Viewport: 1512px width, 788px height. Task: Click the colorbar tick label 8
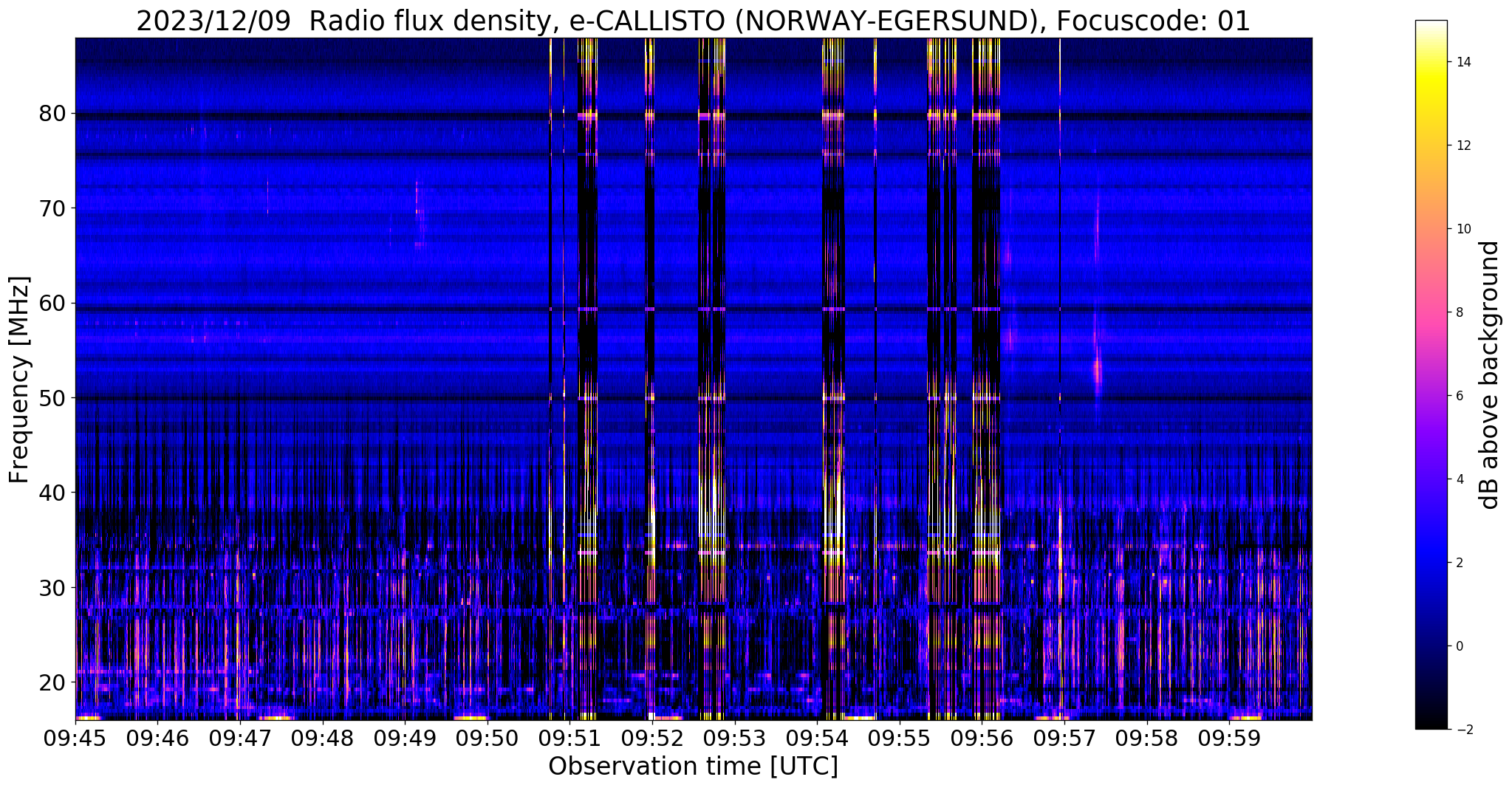pyautogui.click(x=1459, y=312)
